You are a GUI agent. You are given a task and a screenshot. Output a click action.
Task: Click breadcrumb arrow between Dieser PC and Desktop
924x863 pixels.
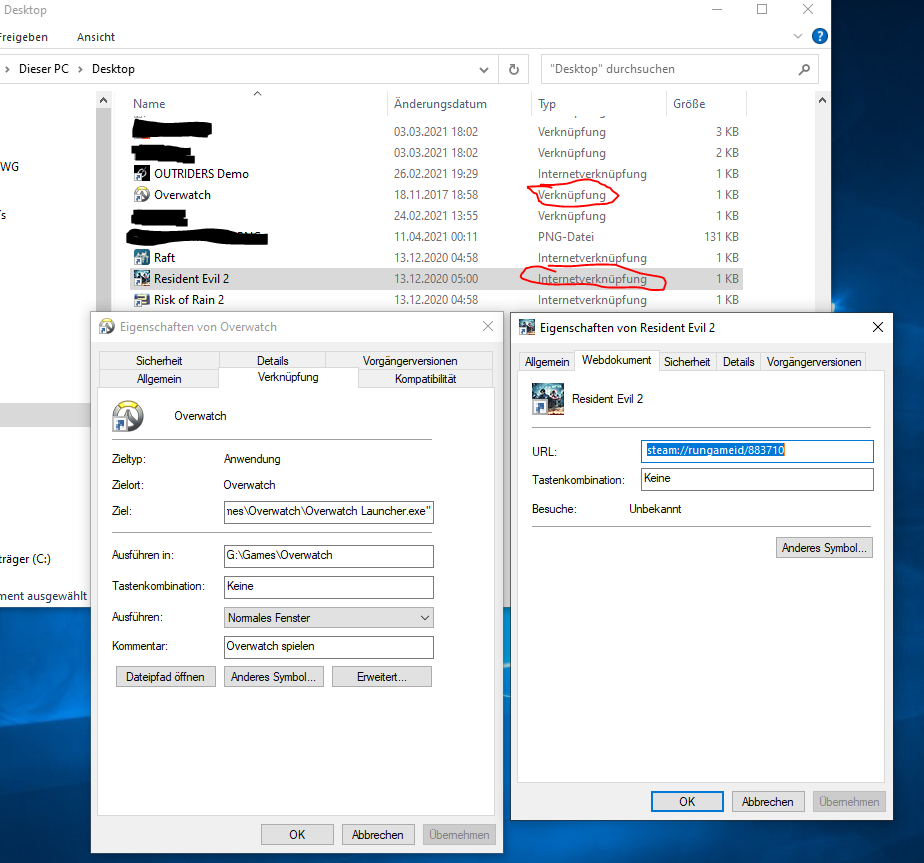click(80, 69)
